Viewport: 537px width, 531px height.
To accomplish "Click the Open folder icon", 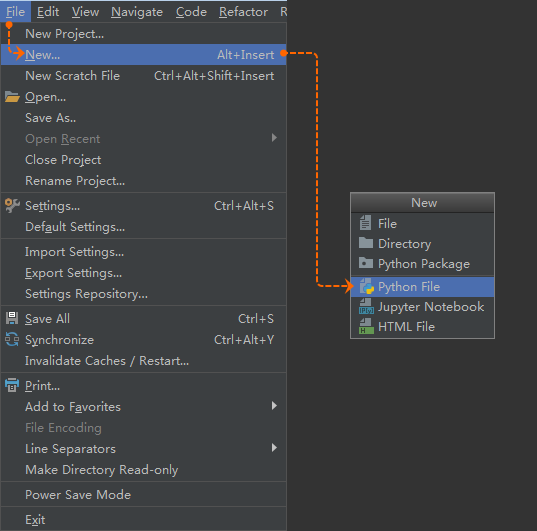I will (x=12, y=97).
